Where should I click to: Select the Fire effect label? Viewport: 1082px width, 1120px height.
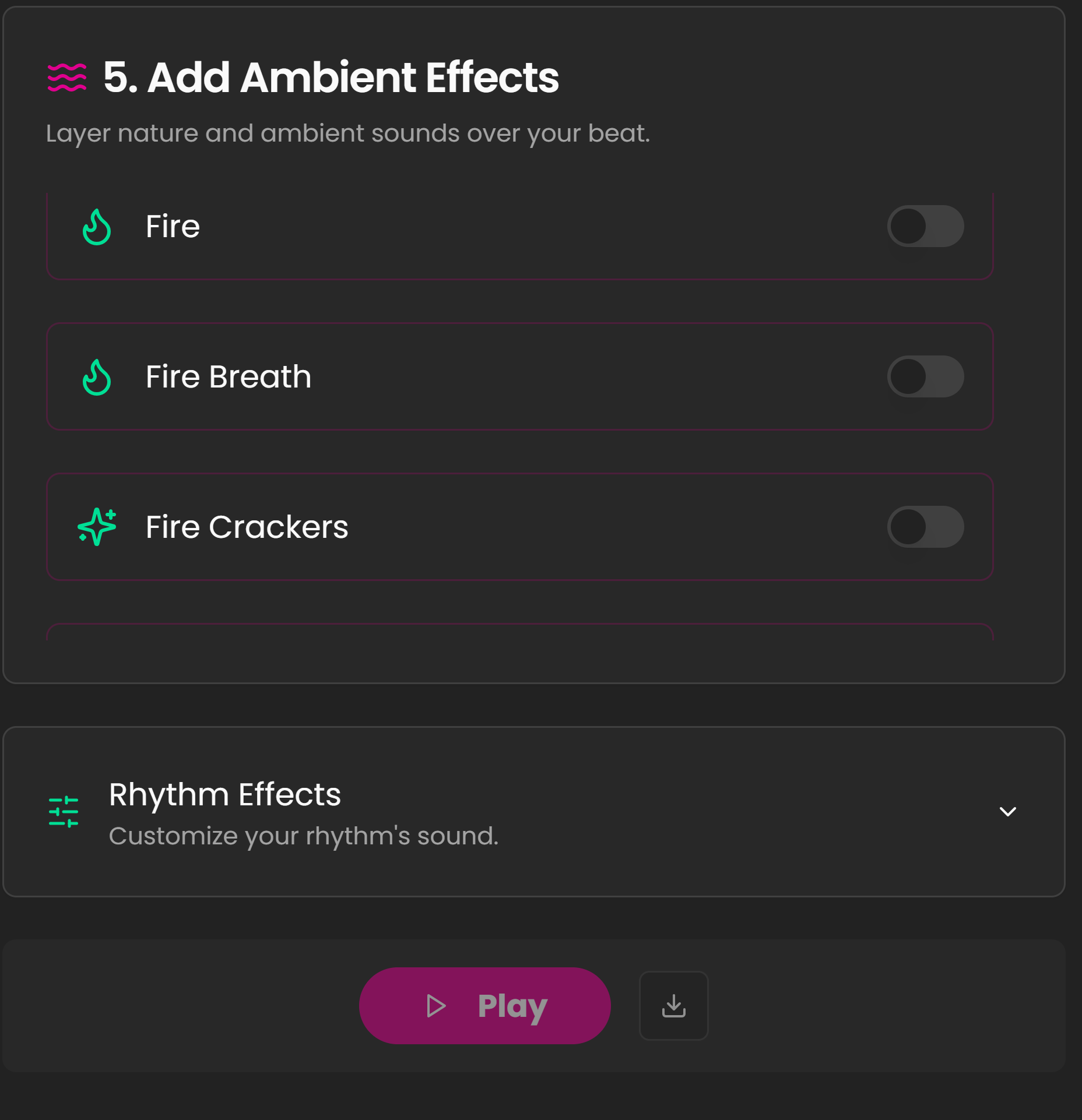(x=173, y=226)
